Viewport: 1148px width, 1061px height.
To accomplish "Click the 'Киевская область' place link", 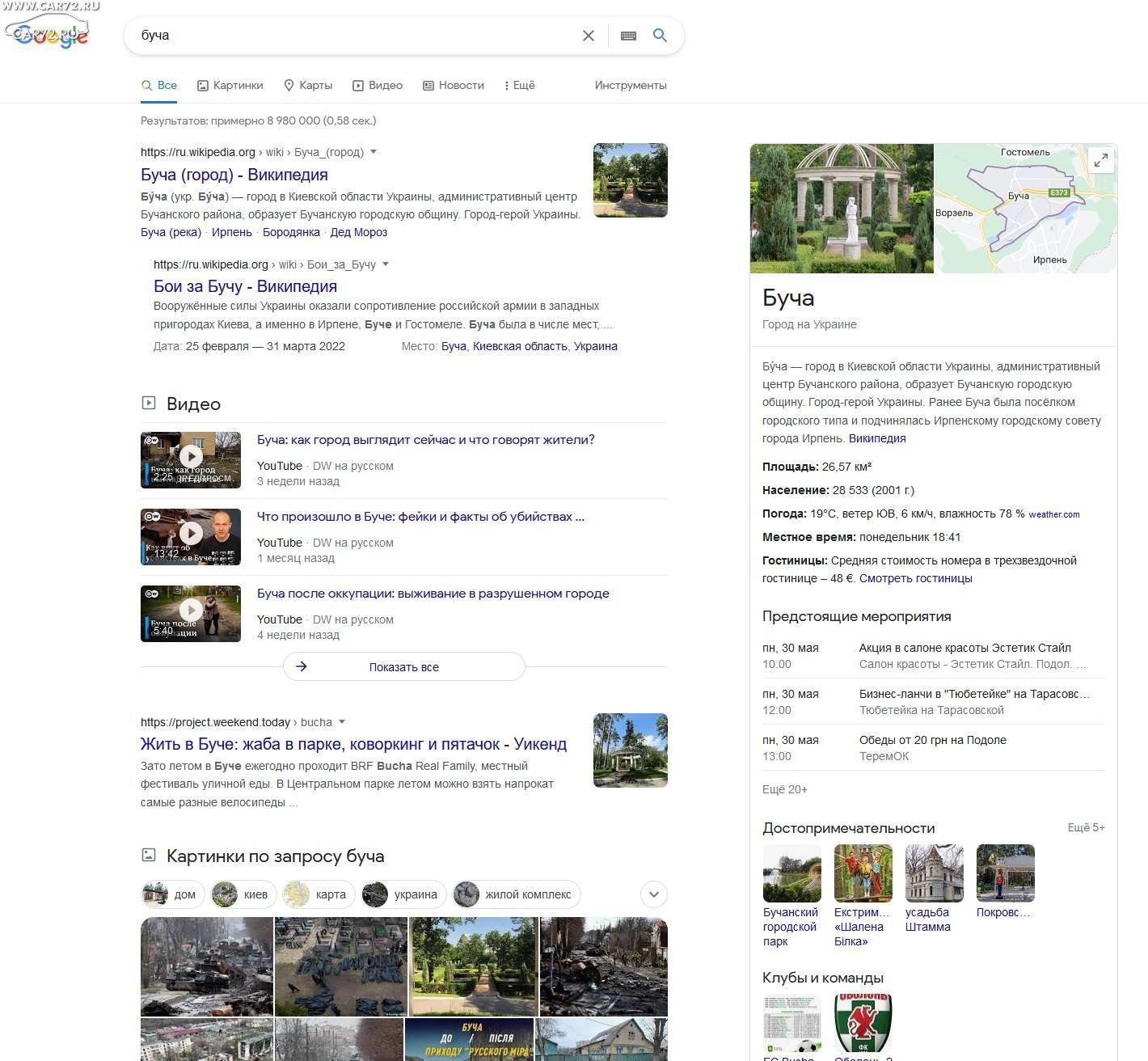I will coord(520,346).
